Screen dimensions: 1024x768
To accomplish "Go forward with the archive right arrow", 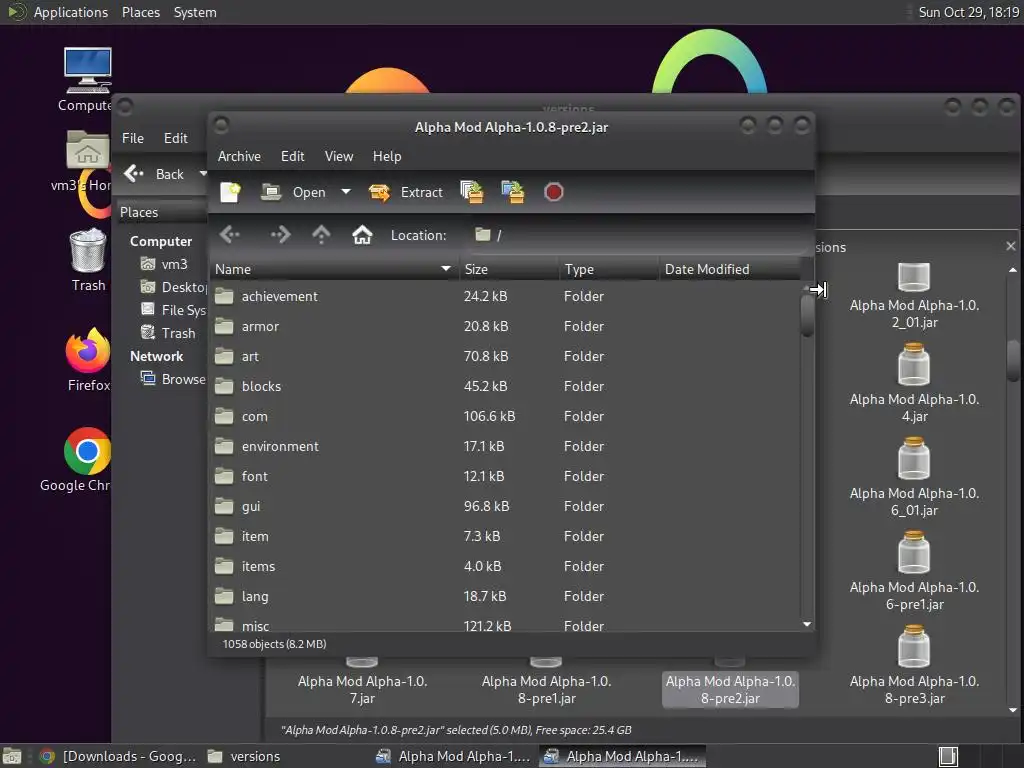I will [280, 234].
